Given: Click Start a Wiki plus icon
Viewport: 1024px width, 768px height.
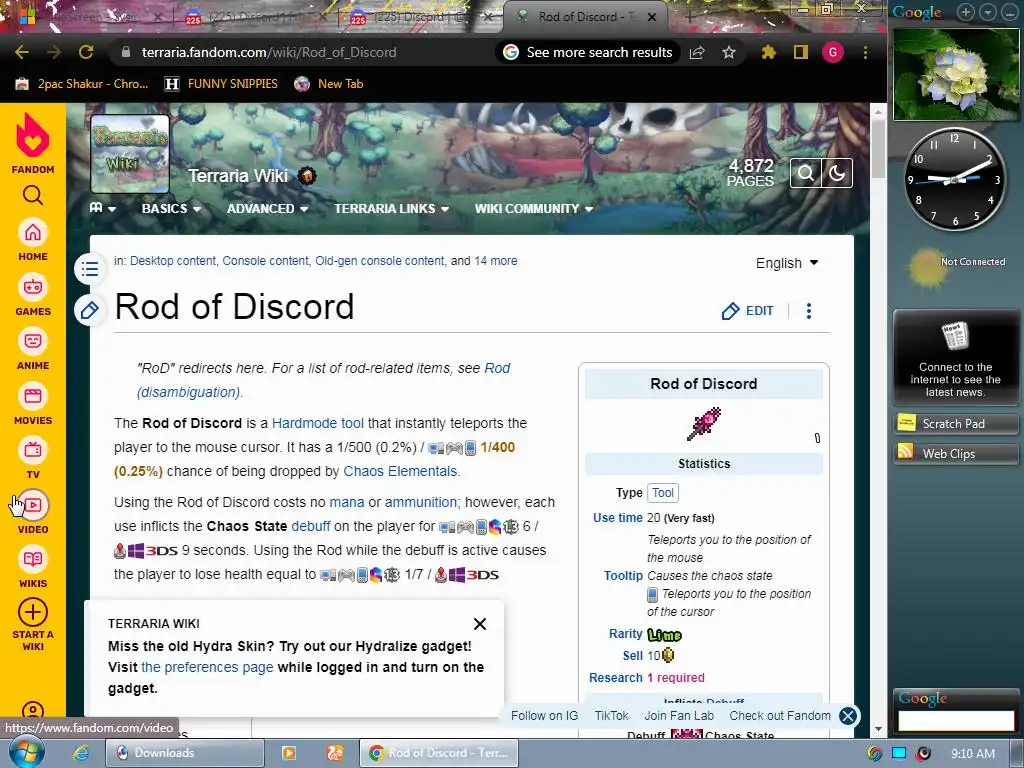Looking at the screenshot, I should click(33, 613).
